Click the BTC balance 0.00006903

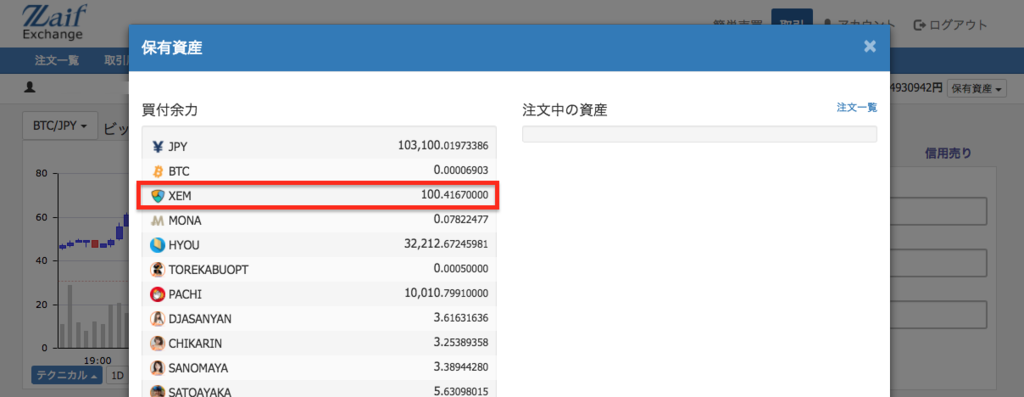[x=461, y=170]
